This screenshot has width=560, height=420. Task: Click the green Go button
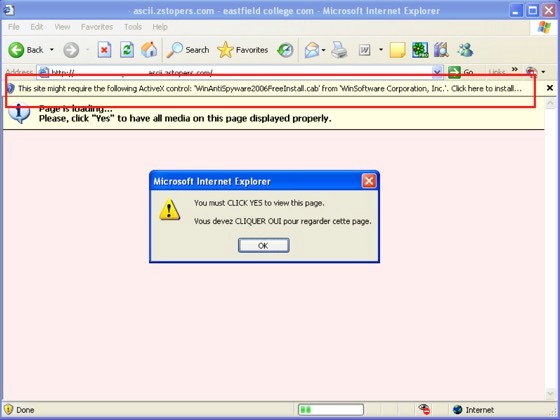coord(461,72)
